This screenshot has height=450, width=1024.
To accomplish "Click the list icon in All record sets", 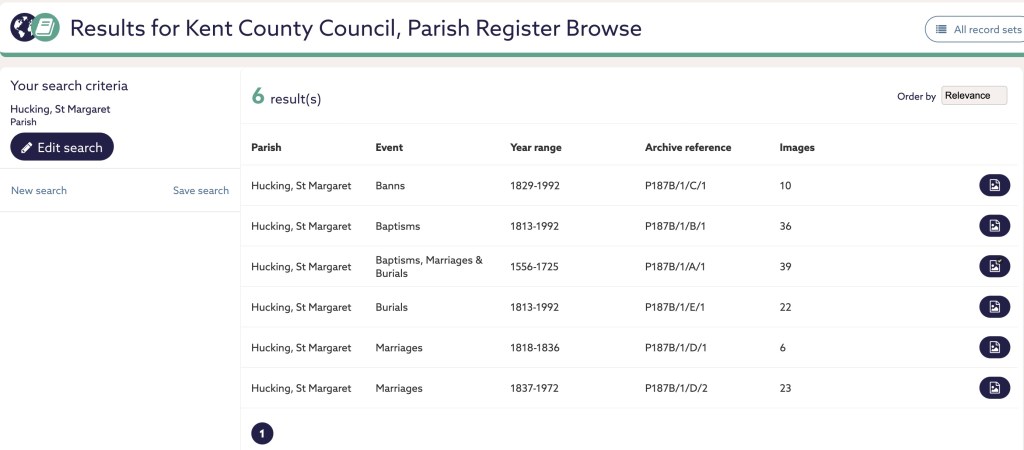I will 941,30.
